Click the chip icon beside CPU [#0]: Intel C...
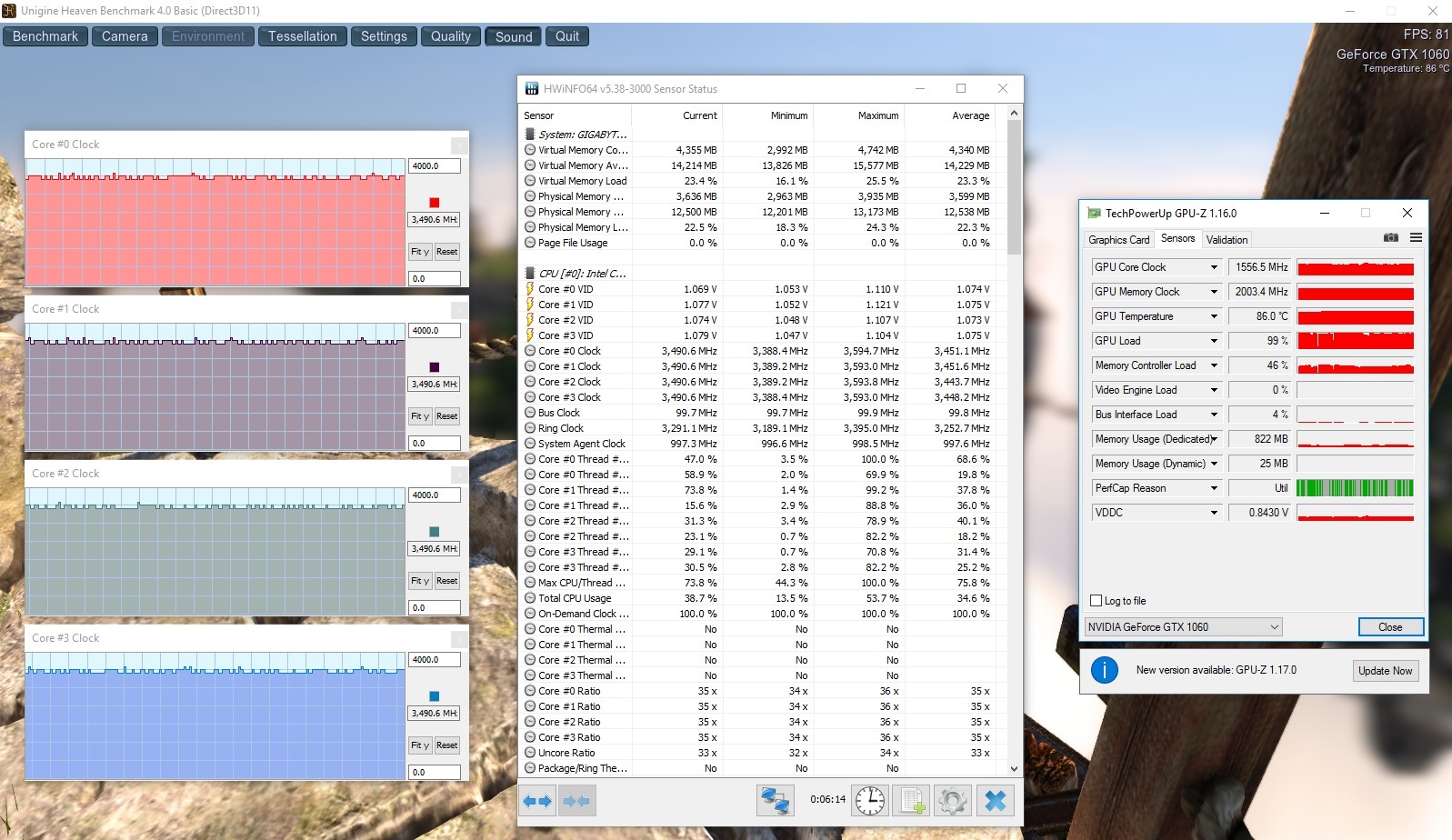The image size is (1452, 840). pyautogui.click(x=530, y=273)
